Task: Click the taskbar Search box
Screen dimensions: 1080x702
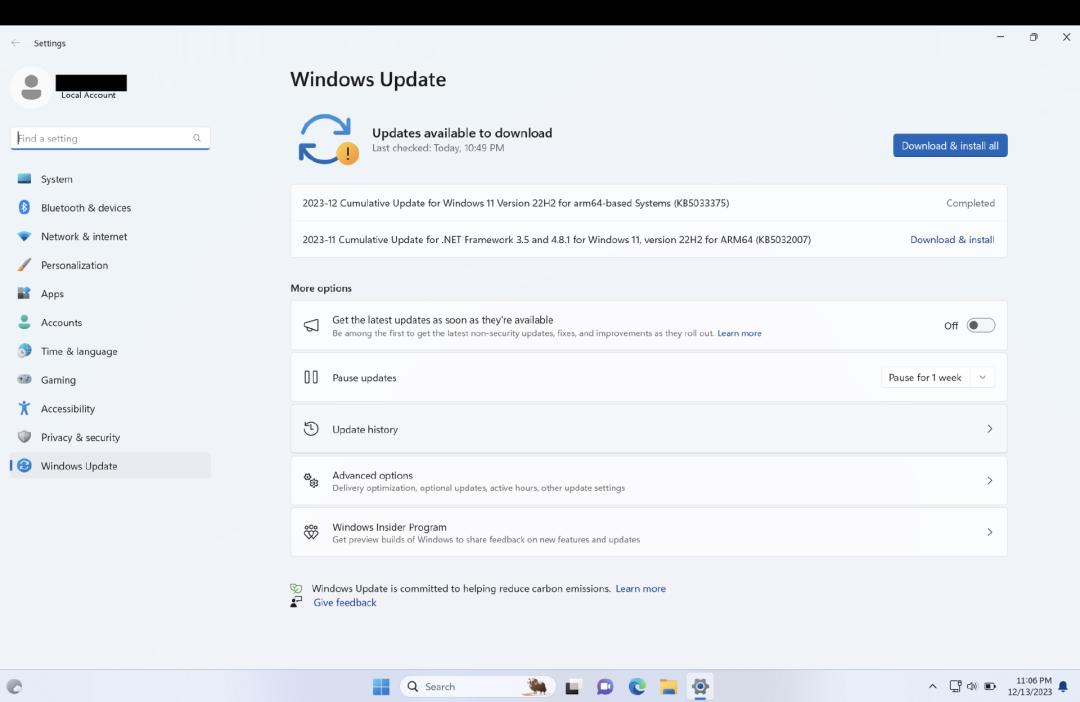Action: 477,686
